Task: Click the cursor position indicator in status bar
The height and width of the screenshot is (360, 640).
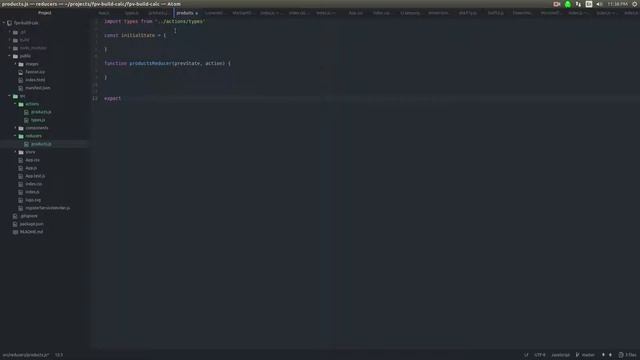Action: coord(59,355)
